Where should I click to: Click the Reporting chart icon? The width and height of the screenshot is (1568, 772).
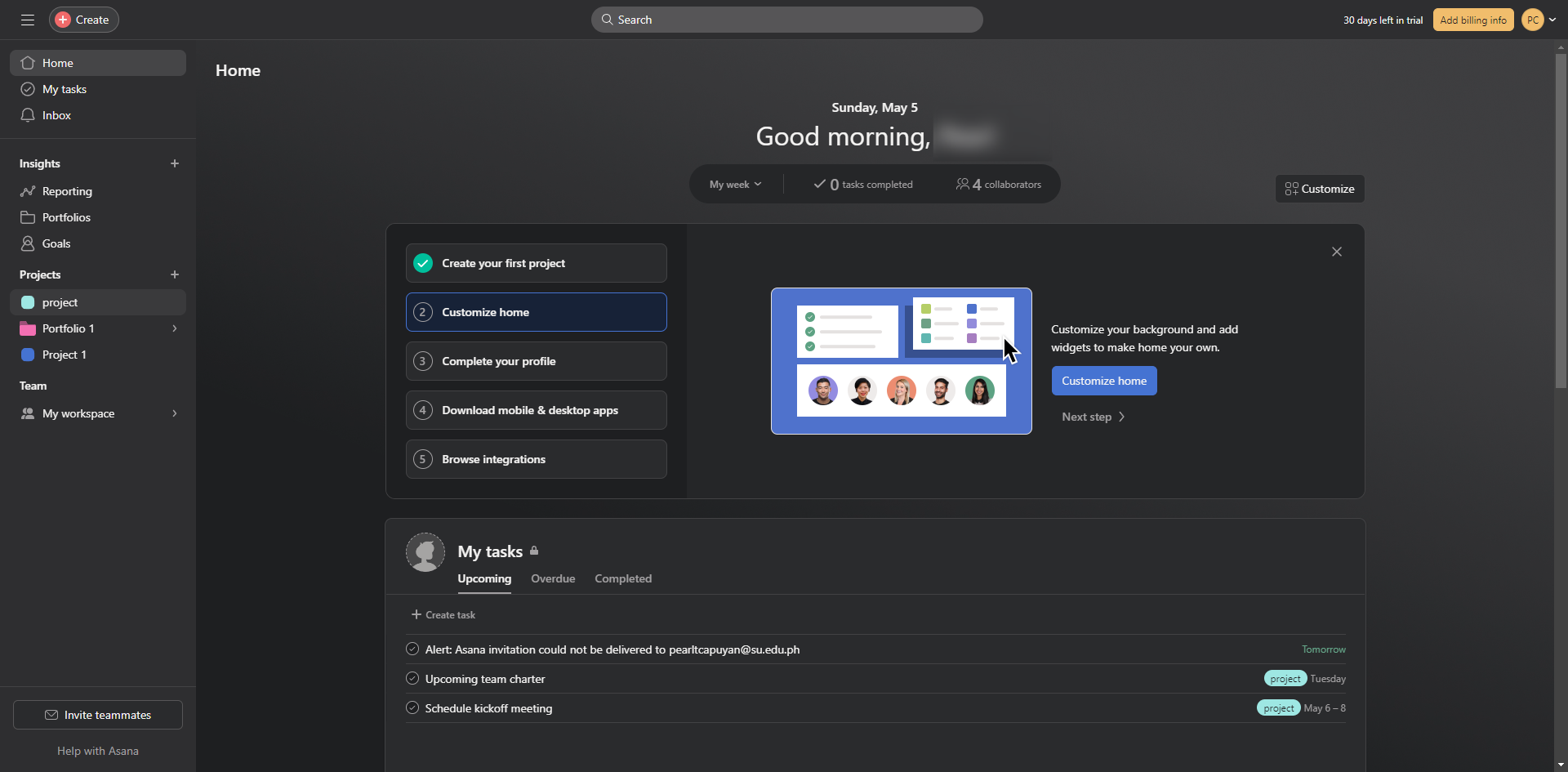pyautogui.click(x=28, y=191)
